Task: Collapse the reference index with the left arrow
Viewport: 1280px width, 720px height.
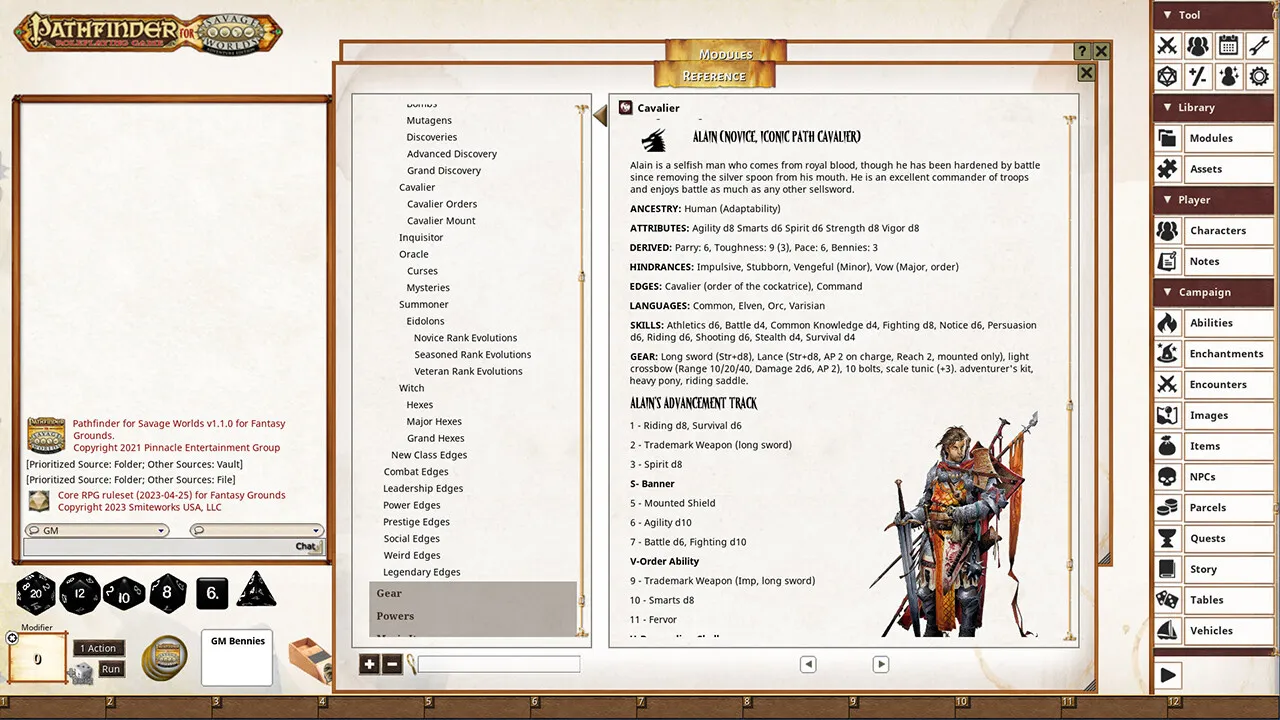Action: pyautogui.click(x=600, y=115)
